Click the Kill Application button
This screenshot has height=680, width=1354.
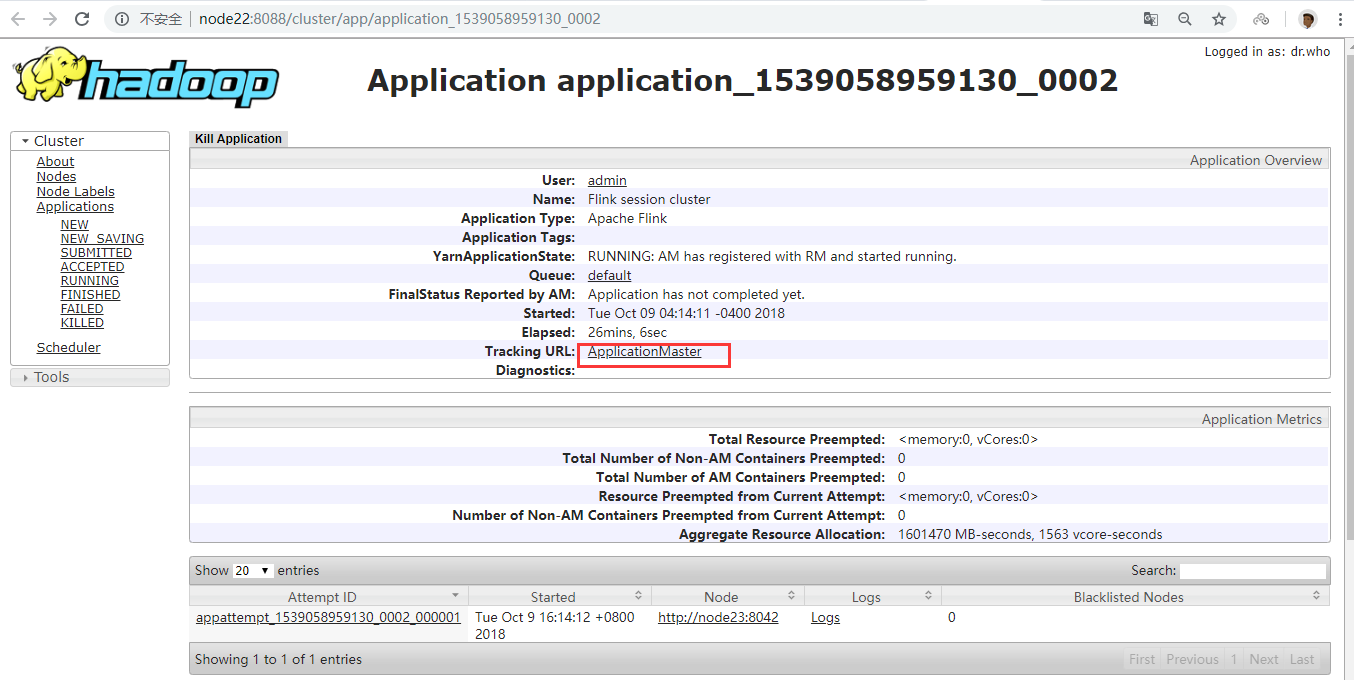pyautogui.click(x=238, y=139)
